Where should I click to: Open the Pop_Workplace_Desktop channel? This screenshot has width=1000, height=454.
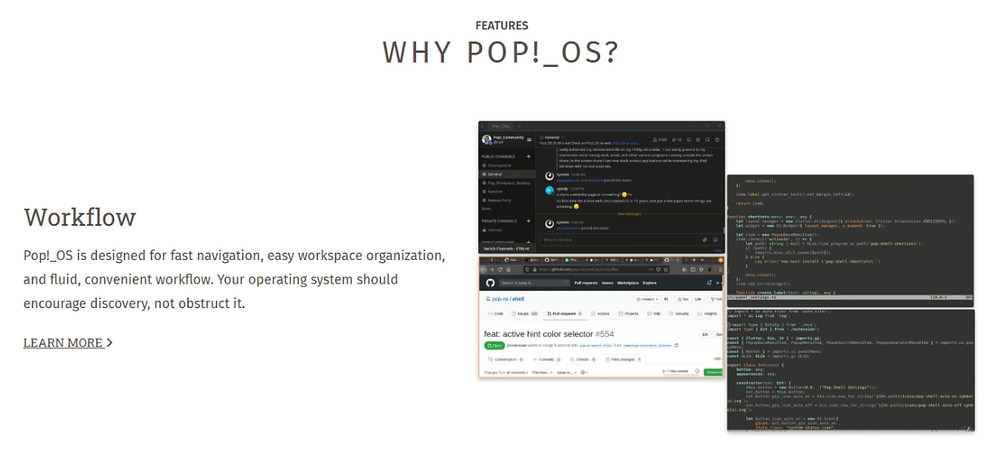(508, 183)
